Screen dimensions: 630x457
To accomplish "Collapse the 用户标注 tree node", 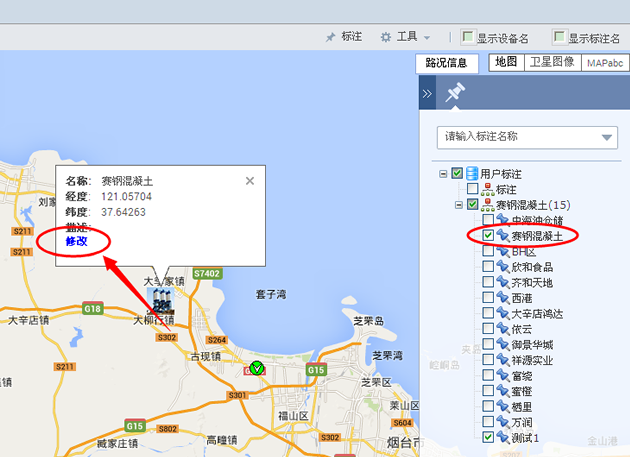I will tap(441, 174).
